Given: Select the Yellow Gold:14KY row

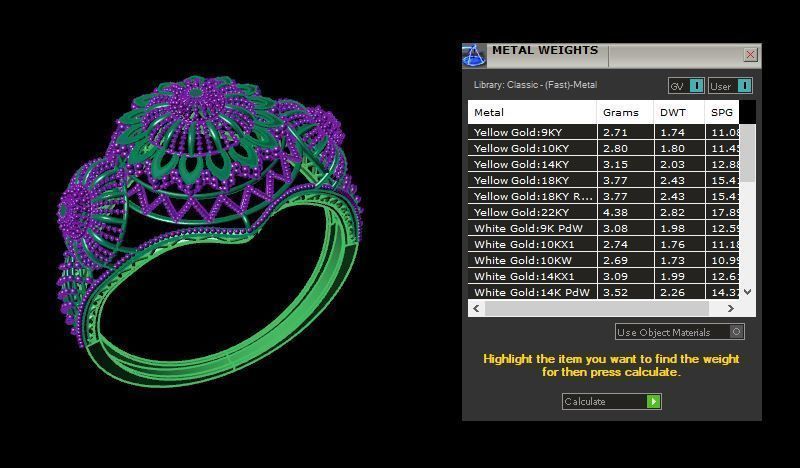Looking at the screenshot, I should [604, 164].
